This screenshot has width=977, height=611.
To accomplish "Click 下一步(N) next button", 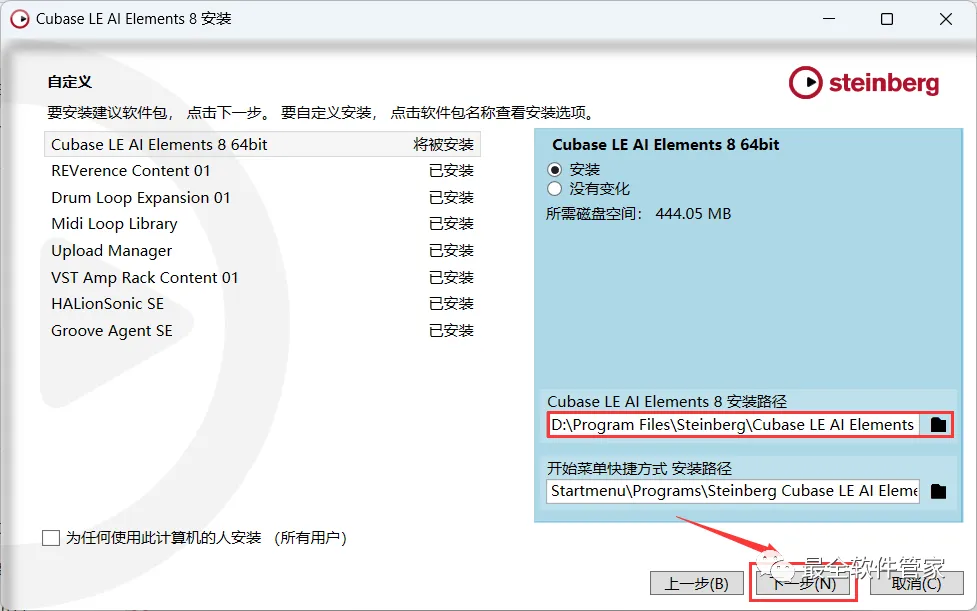I will (x=803, y=584).
